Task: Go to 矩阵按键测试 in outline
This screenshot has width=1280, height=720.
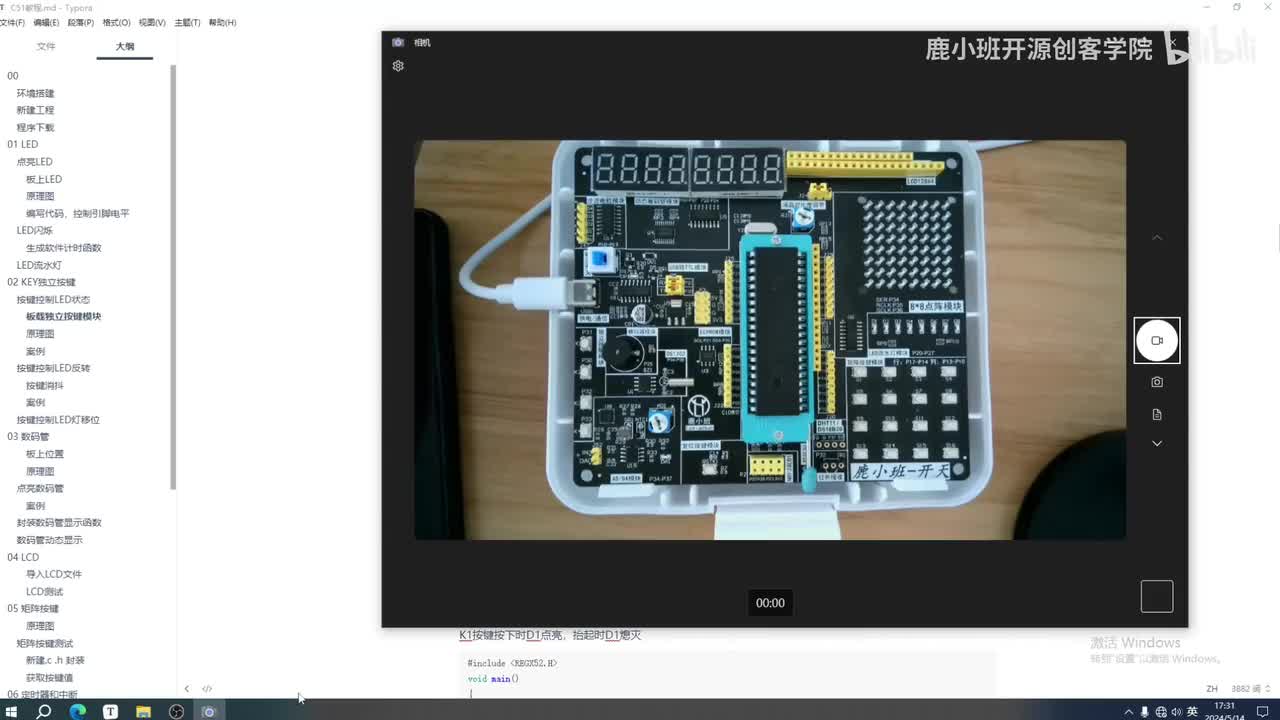Action: (x=45, y=643)
